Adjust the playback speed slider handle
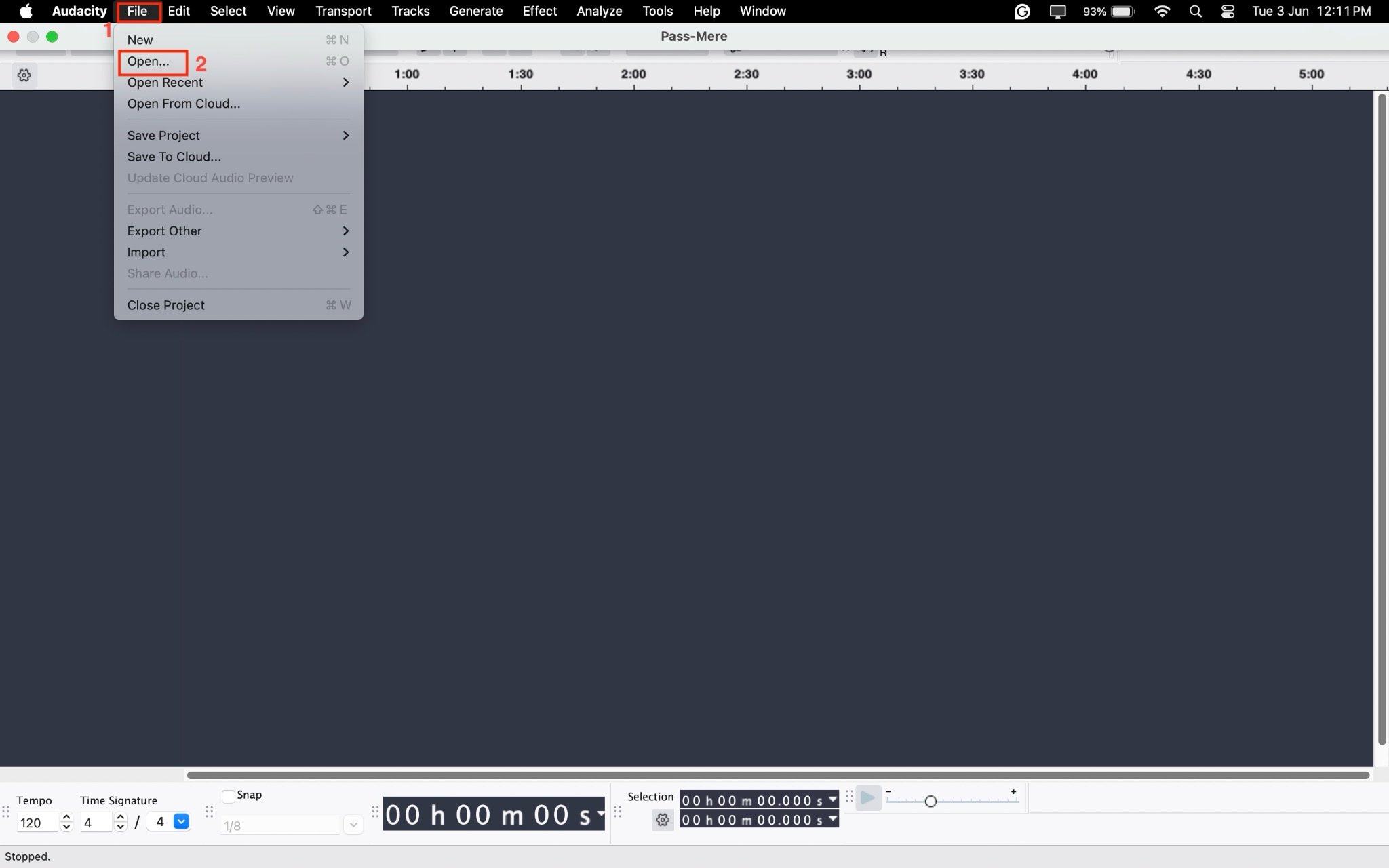This screenshot has height=868, width=1389. tap(931, 802)
